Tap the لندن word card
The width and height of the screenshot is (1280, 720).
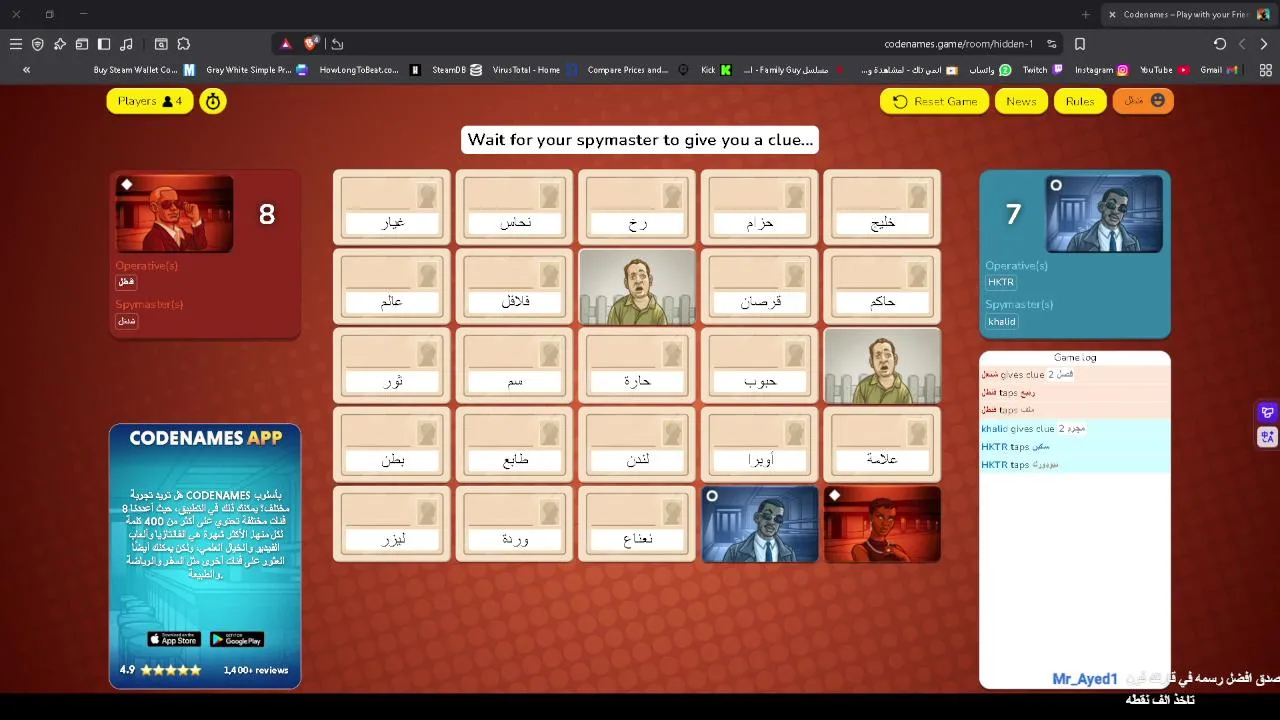(x=637, y=445)
